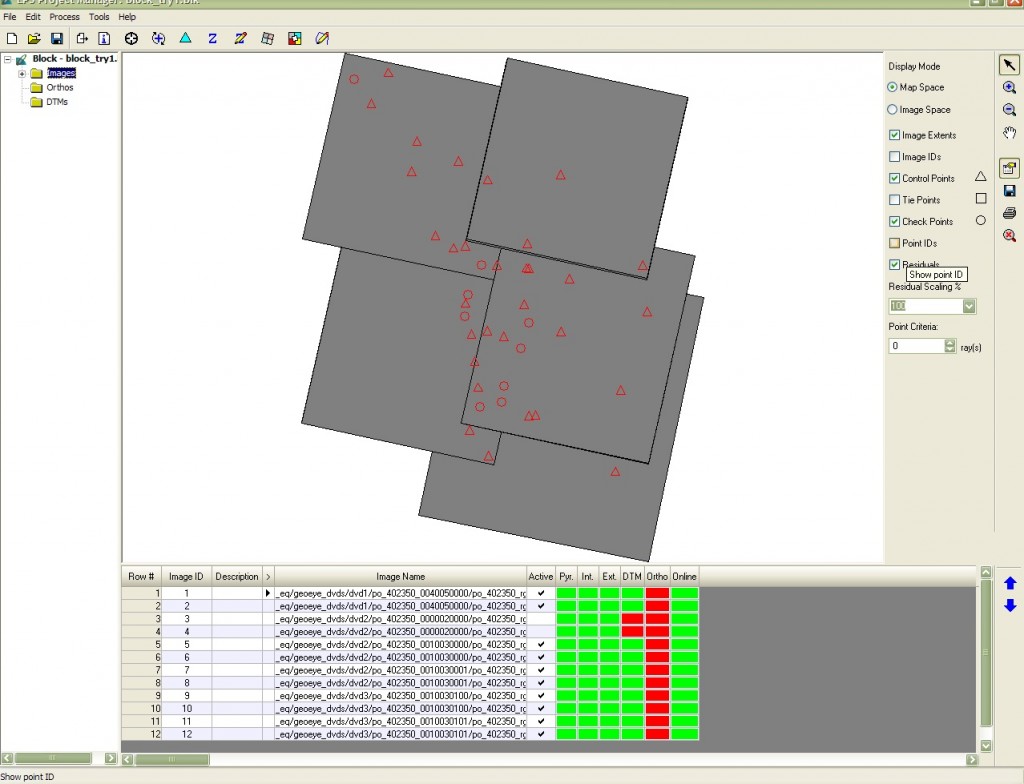Move selected row up with blue arrow
This screenshot has width=1024, height=784.
(x=1010, y=583)
